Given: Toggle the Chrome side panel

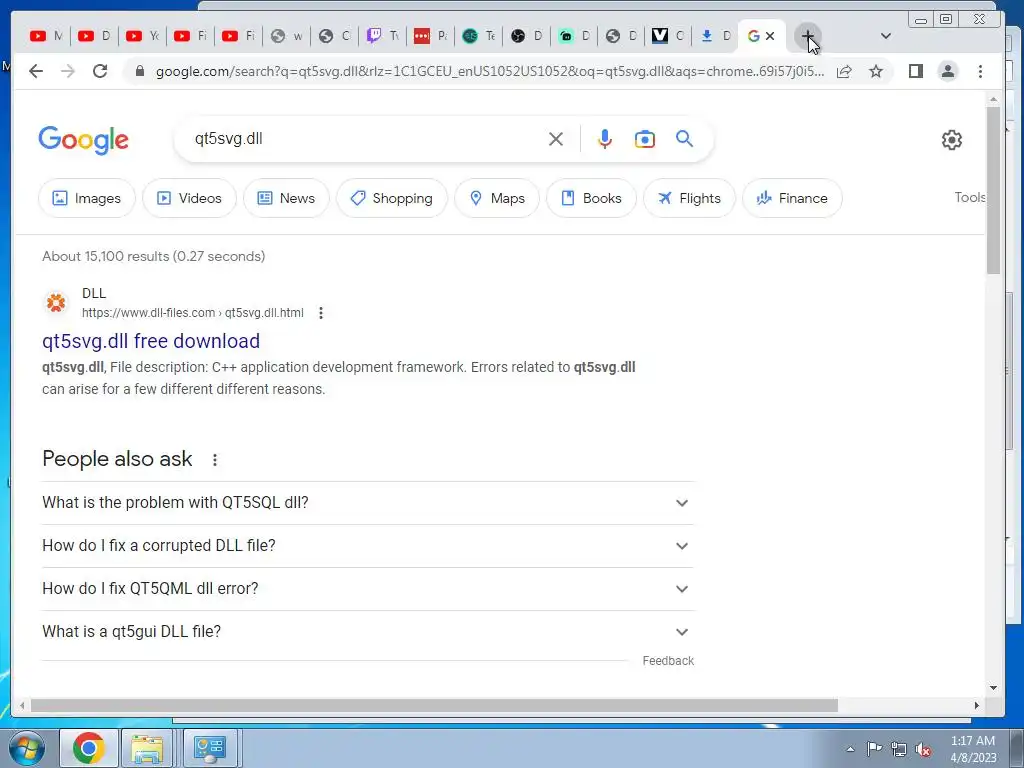Looking at the screenshot, I should (916, 71).
